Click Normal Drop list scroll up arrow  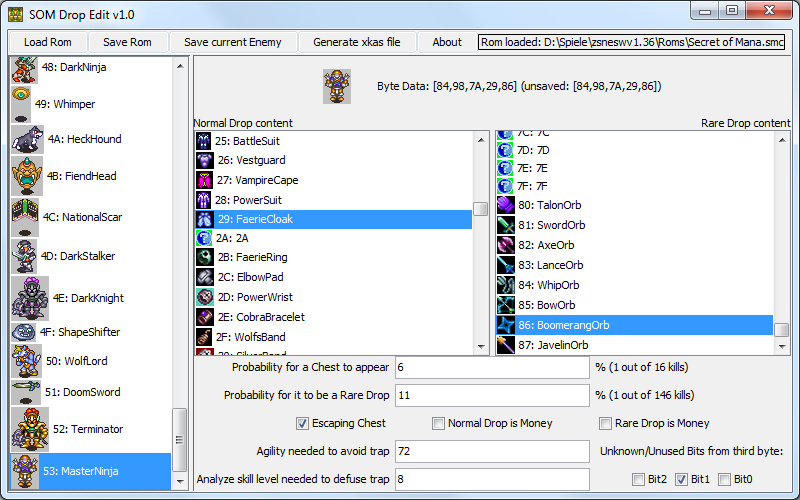(x=480, y=140)
